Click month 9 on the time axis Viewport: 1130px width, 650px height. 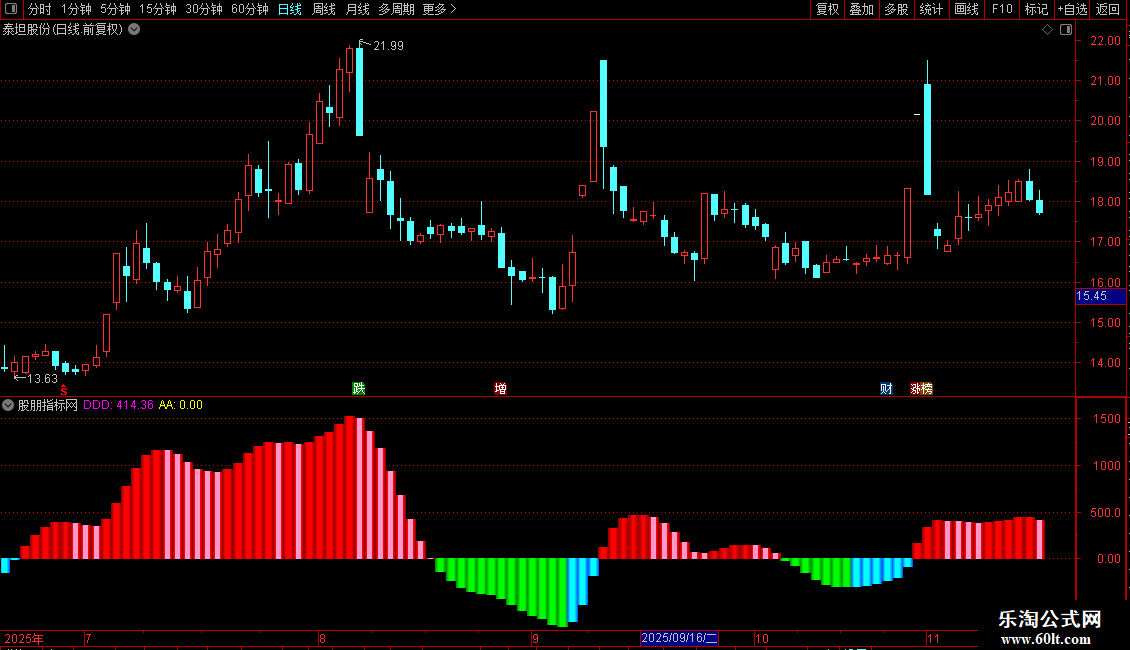click(535, 638)
